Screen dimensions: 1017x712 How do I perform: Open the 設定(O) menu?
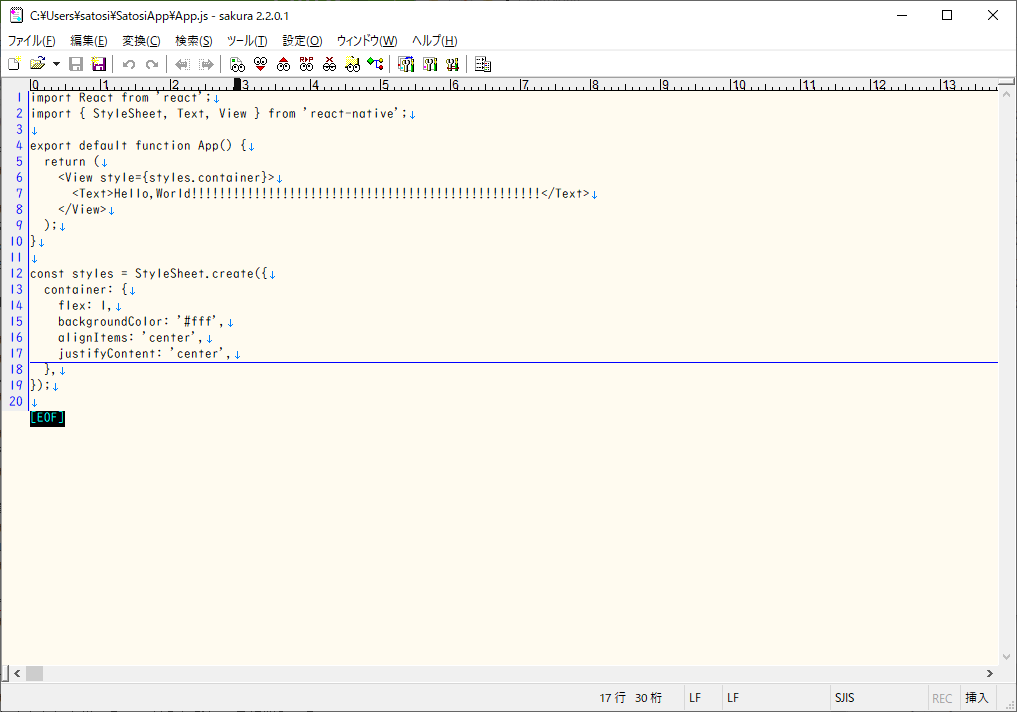click(x=302, y=41)
